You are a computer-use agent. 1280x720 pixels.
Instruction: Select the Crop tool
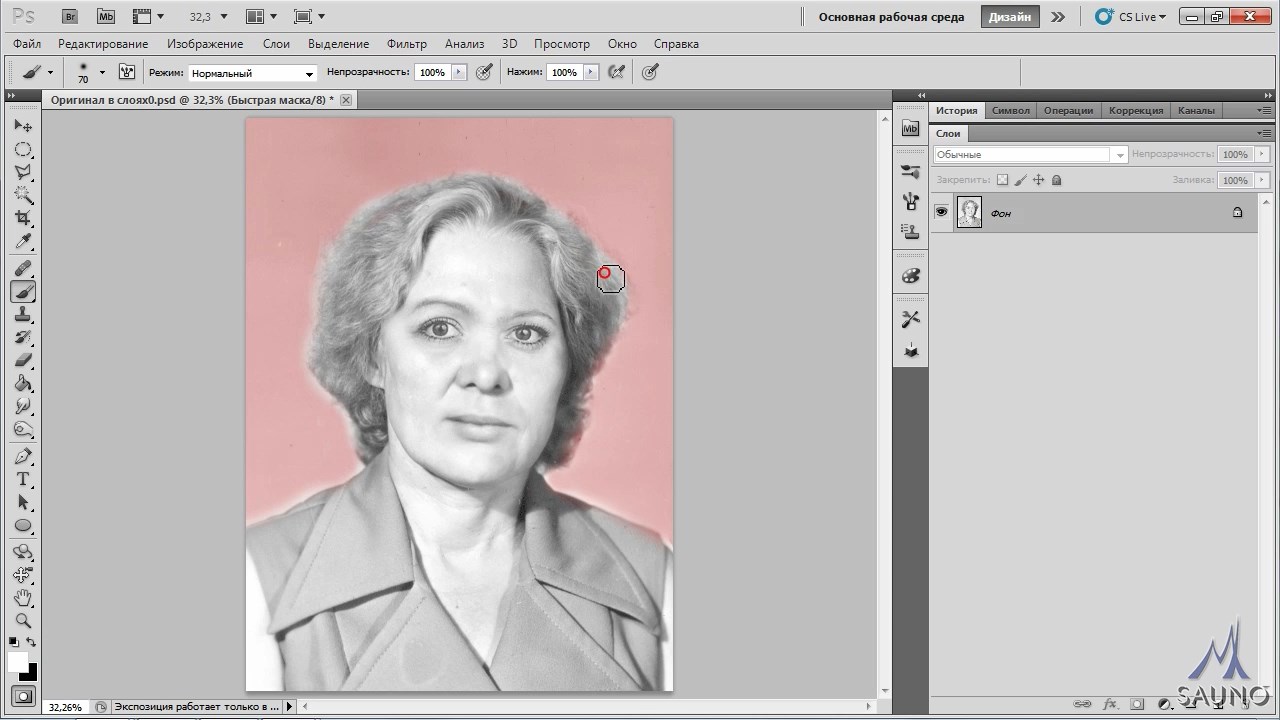tap(23, 218)
